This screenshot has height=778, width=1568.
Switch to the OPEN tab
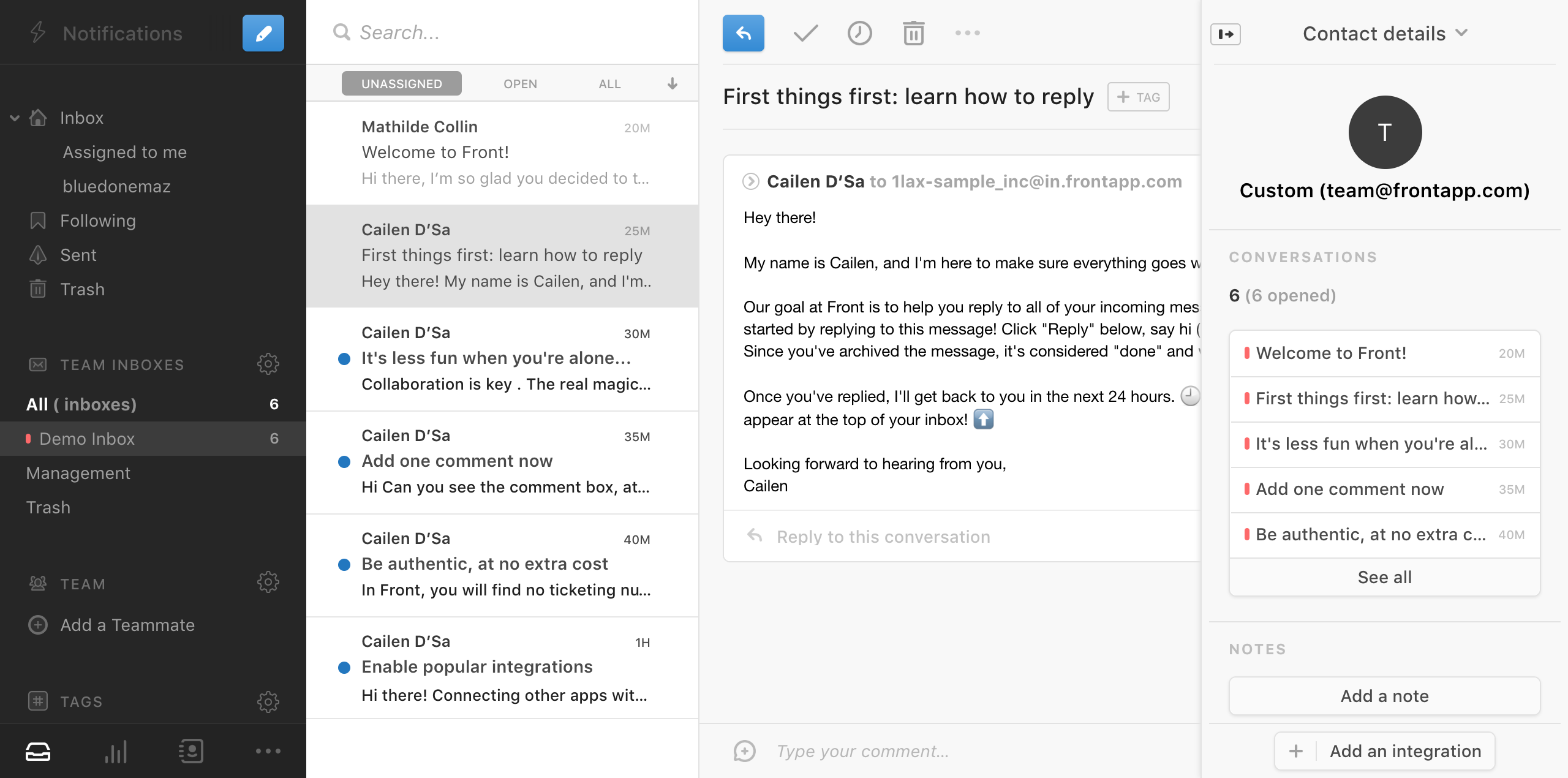[x=520, y=83]
